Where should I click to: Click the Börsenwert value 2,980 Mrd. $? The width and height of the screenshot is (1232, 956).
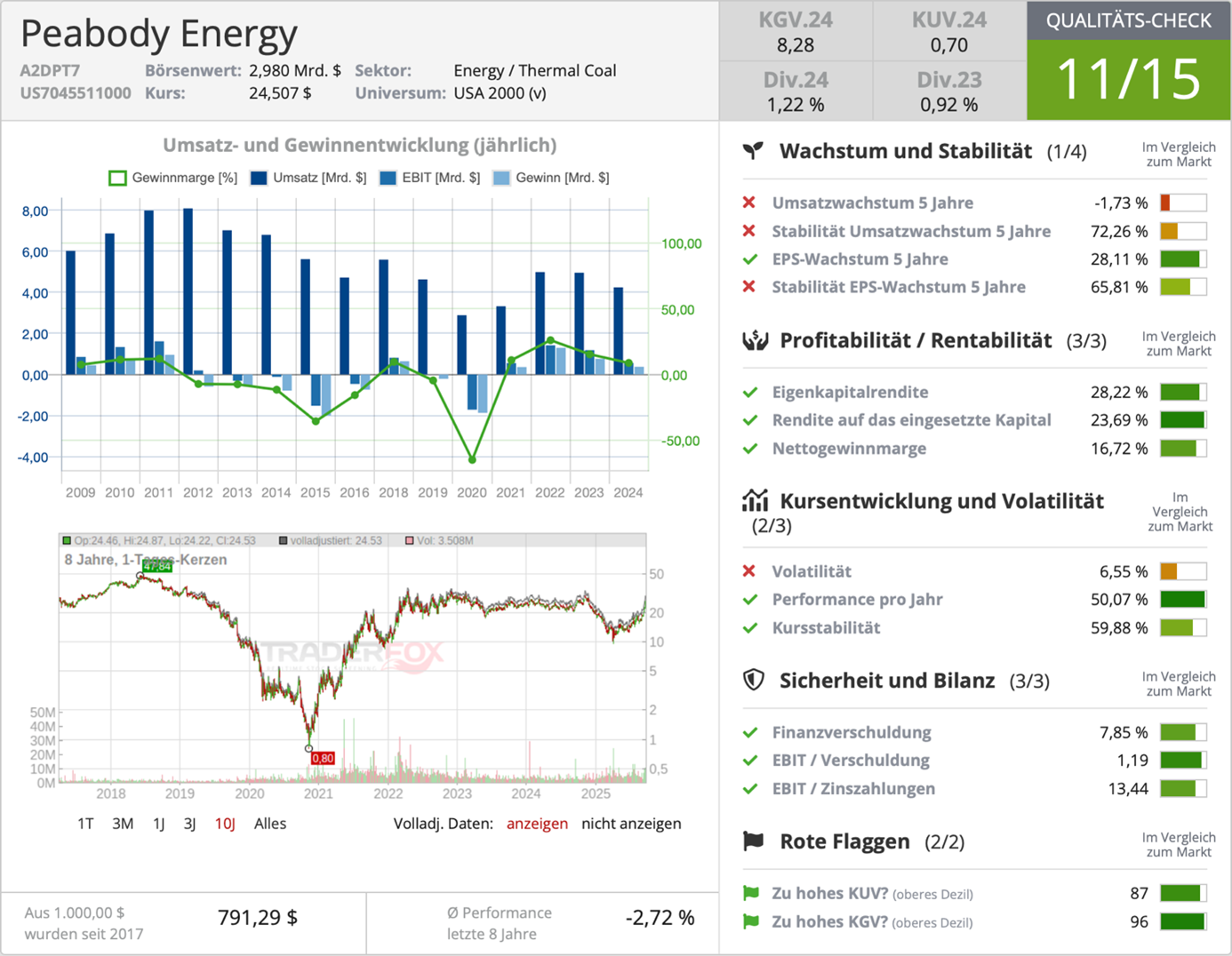[x=294, y=70]
